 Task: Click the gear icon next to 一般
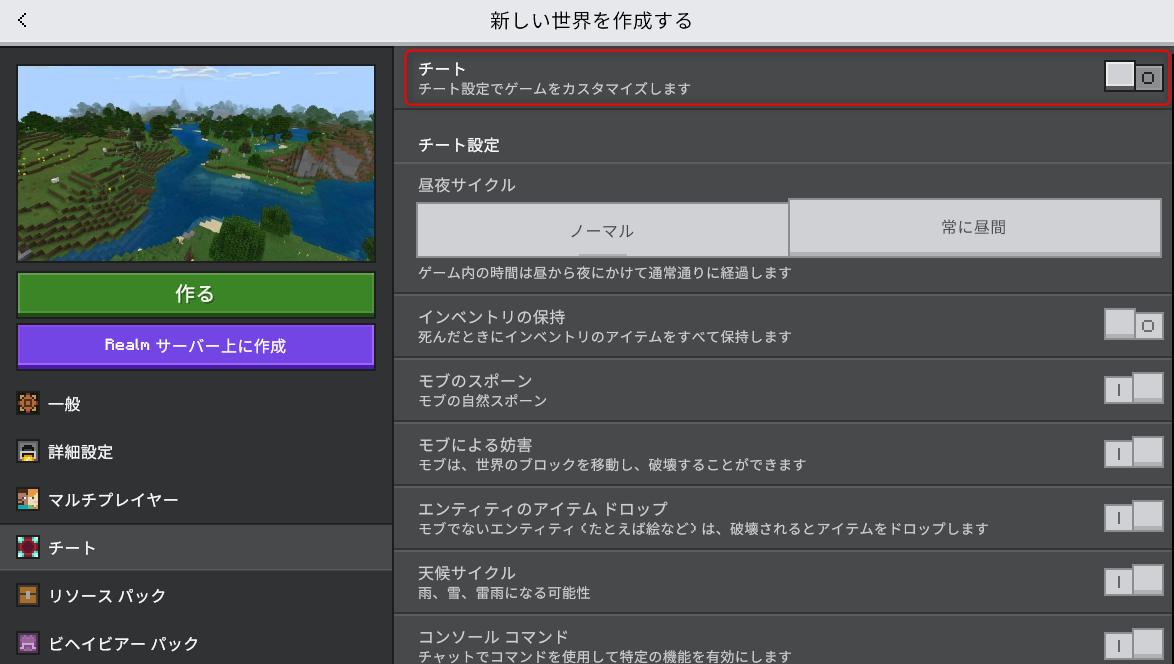click(x=28, y=403)
